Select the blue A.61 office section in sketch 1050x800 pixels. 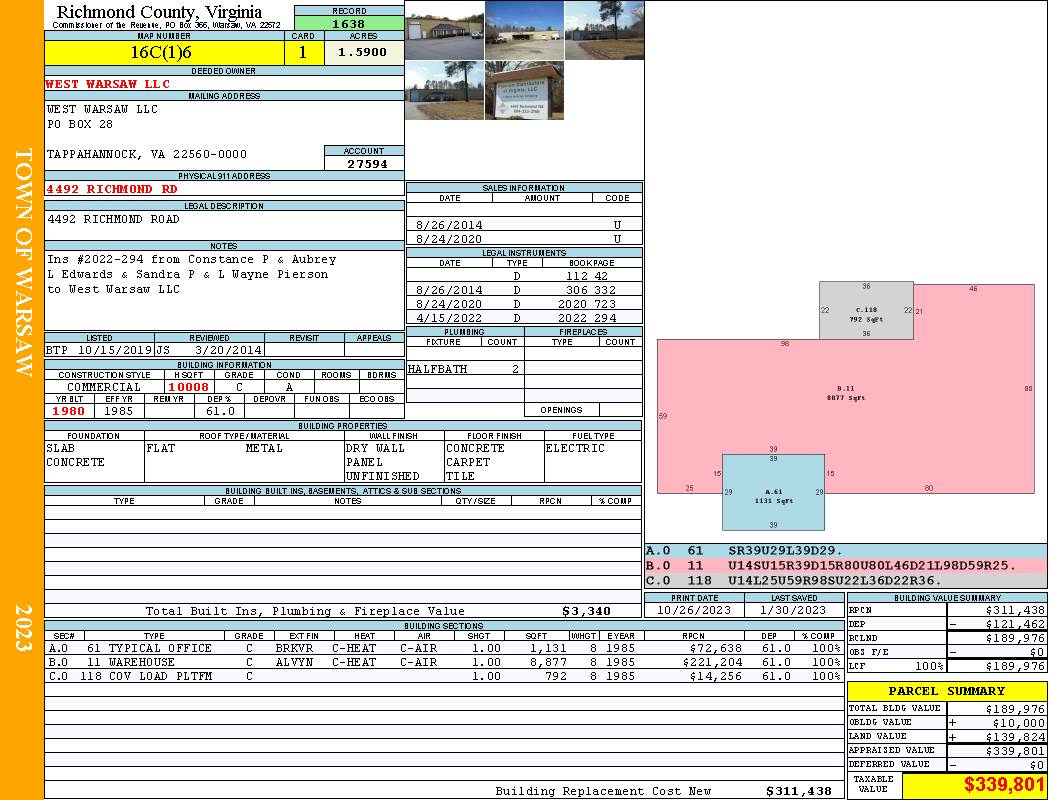click(x=773, y=492)
